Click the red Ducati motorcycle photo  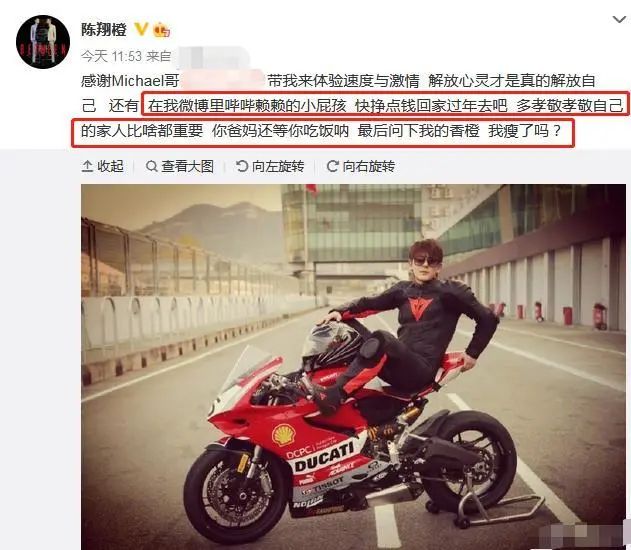353,367
